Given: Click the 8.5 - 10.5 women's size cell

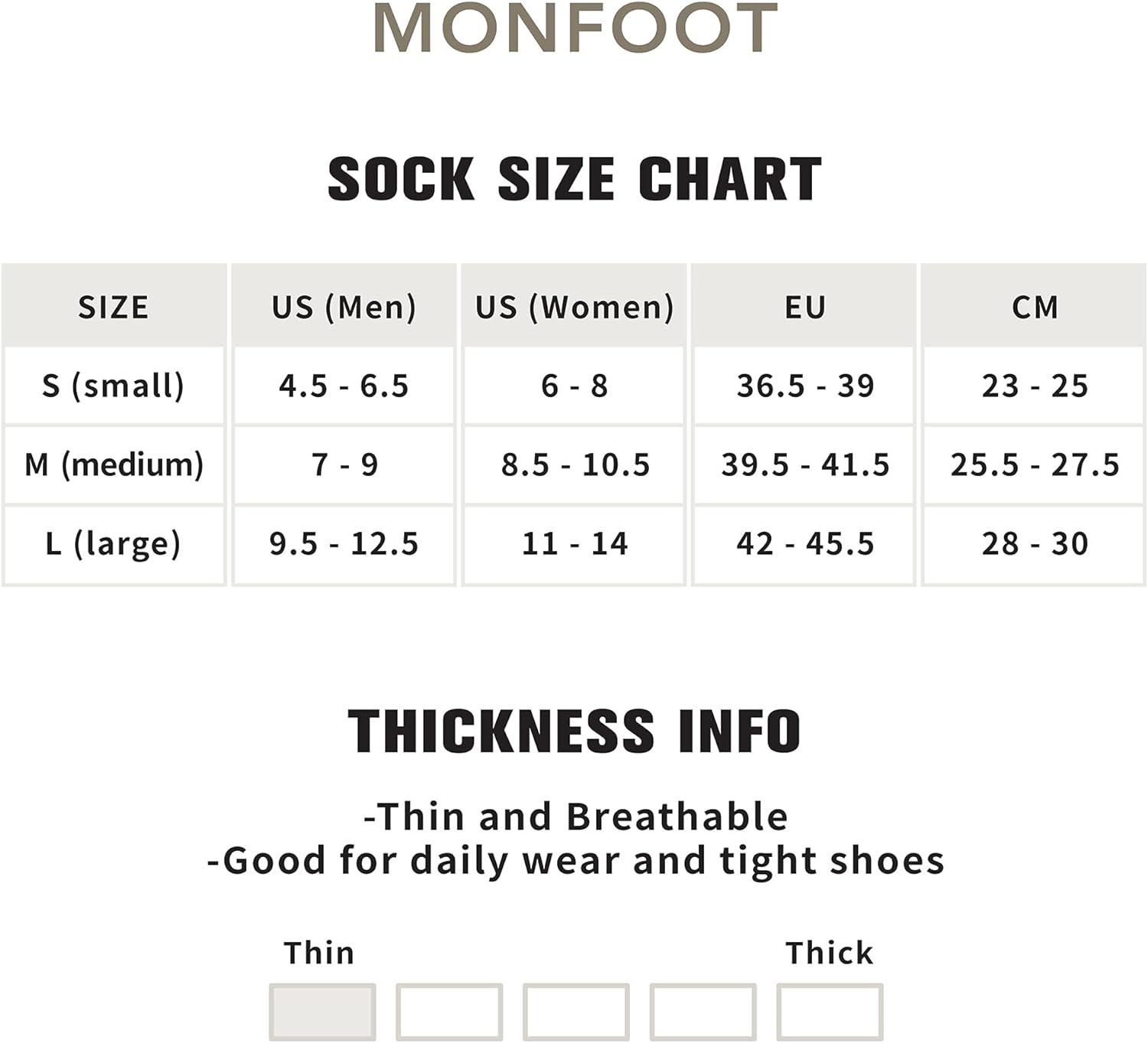Looking at the screenshot, I should 574,464.
